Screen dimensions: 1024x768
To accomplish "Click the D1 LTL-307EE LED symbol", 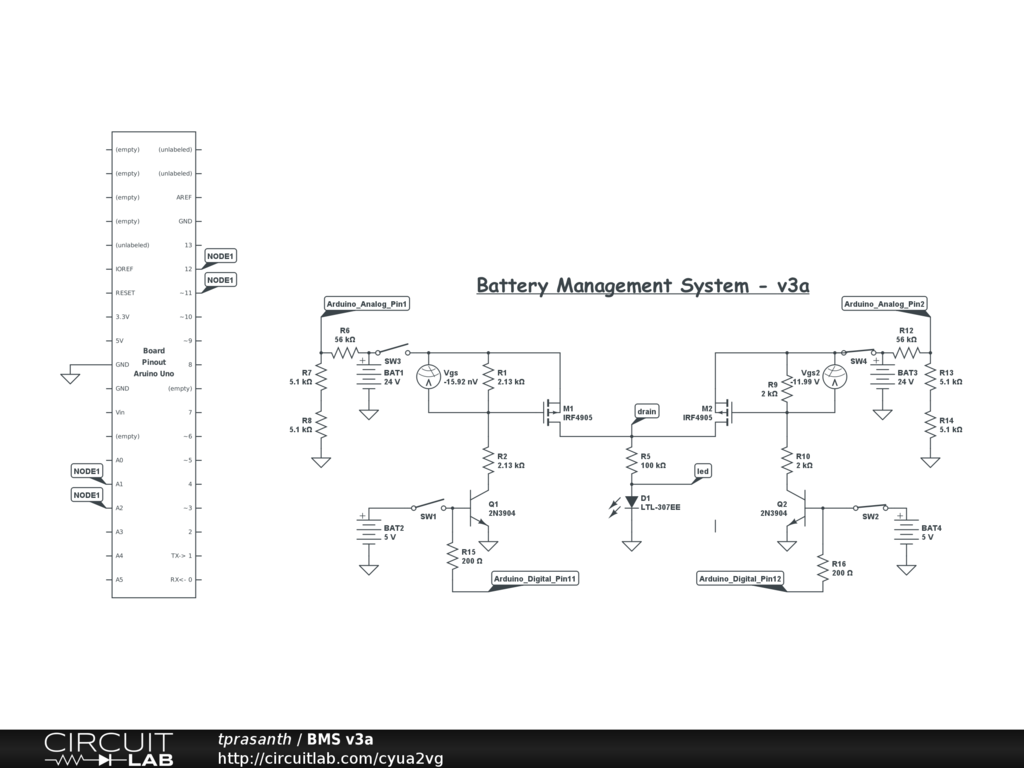I will pos(631,502).
